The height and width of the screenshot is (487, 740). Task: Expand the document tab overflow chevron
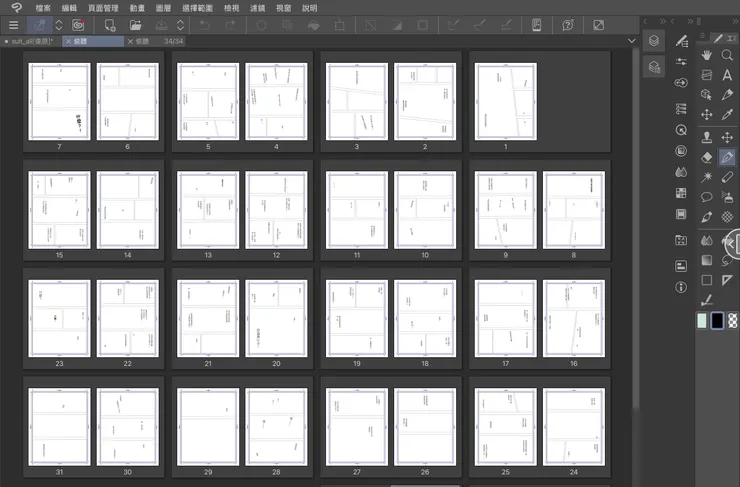click(x=631, y=41)
